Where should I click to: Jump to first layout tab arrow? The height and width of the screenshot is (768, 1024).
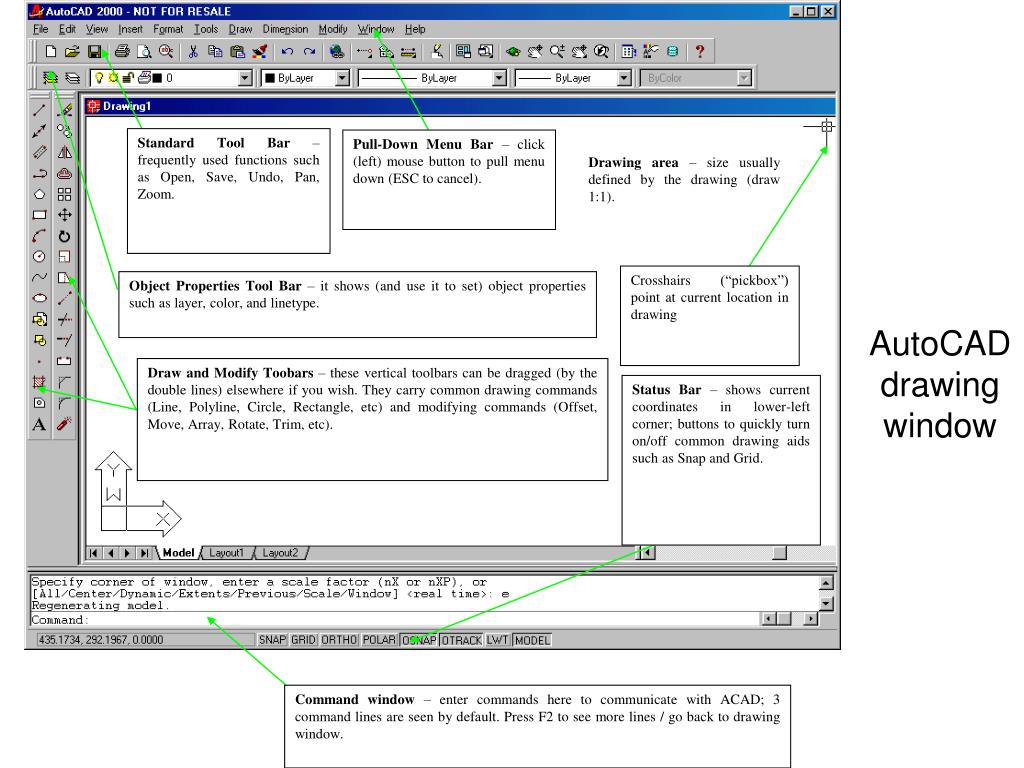click(93, 553)
